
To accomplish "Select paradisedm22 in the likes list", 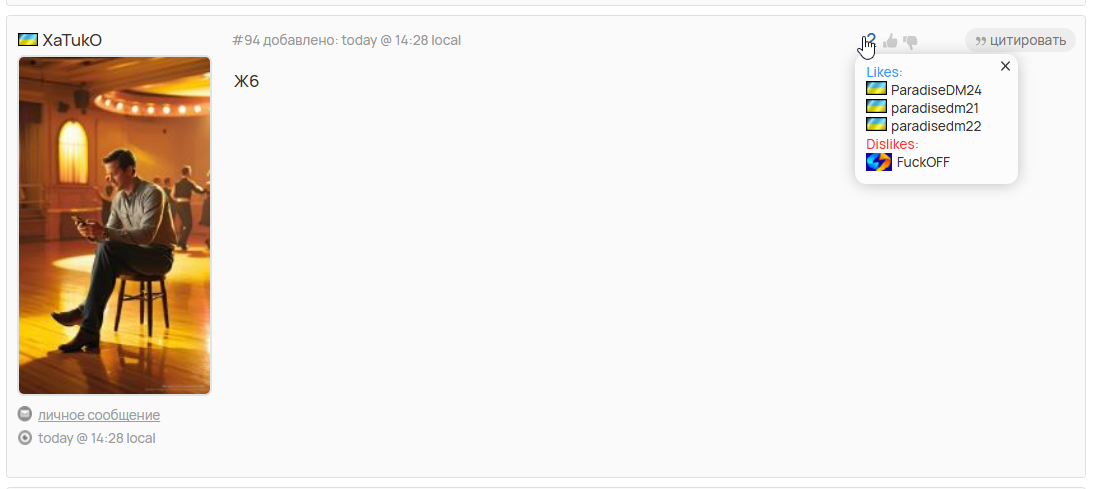I will pos(936,126).
